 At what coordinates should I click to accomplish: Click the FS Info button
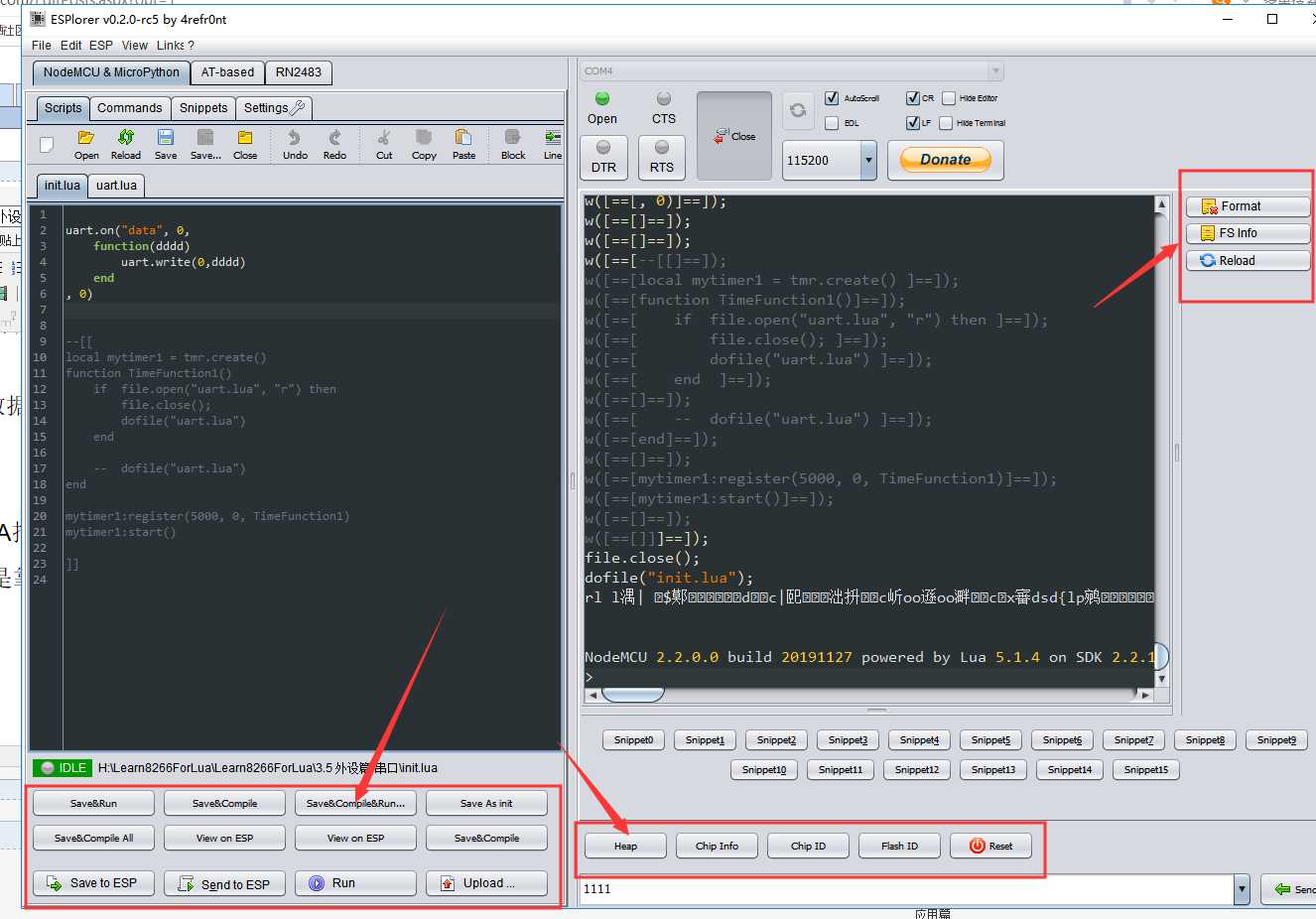click(x=1248, y=233)
